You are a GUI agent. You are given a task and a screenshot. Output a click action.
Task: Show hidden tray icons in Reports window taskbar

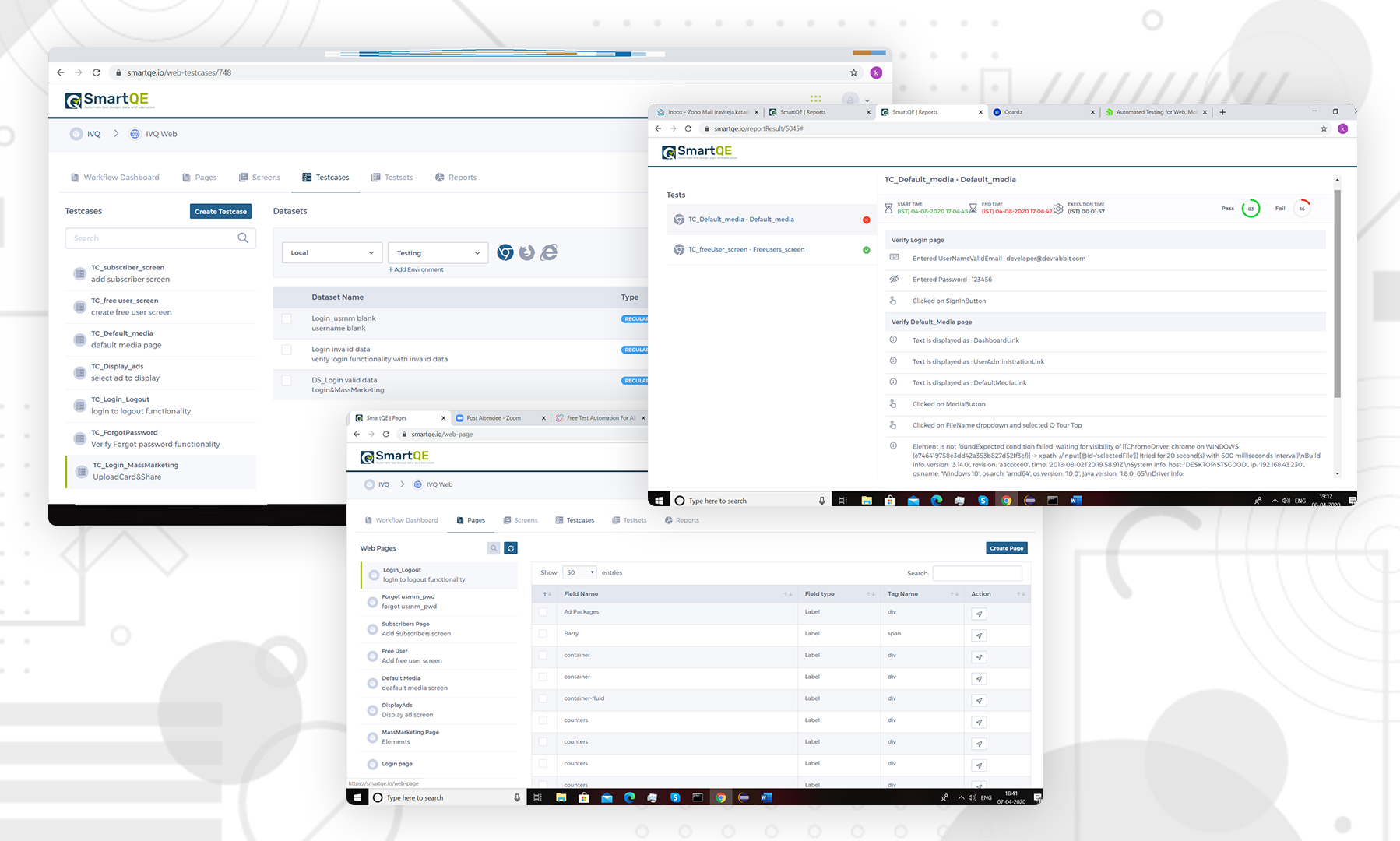pos(1275,501)
